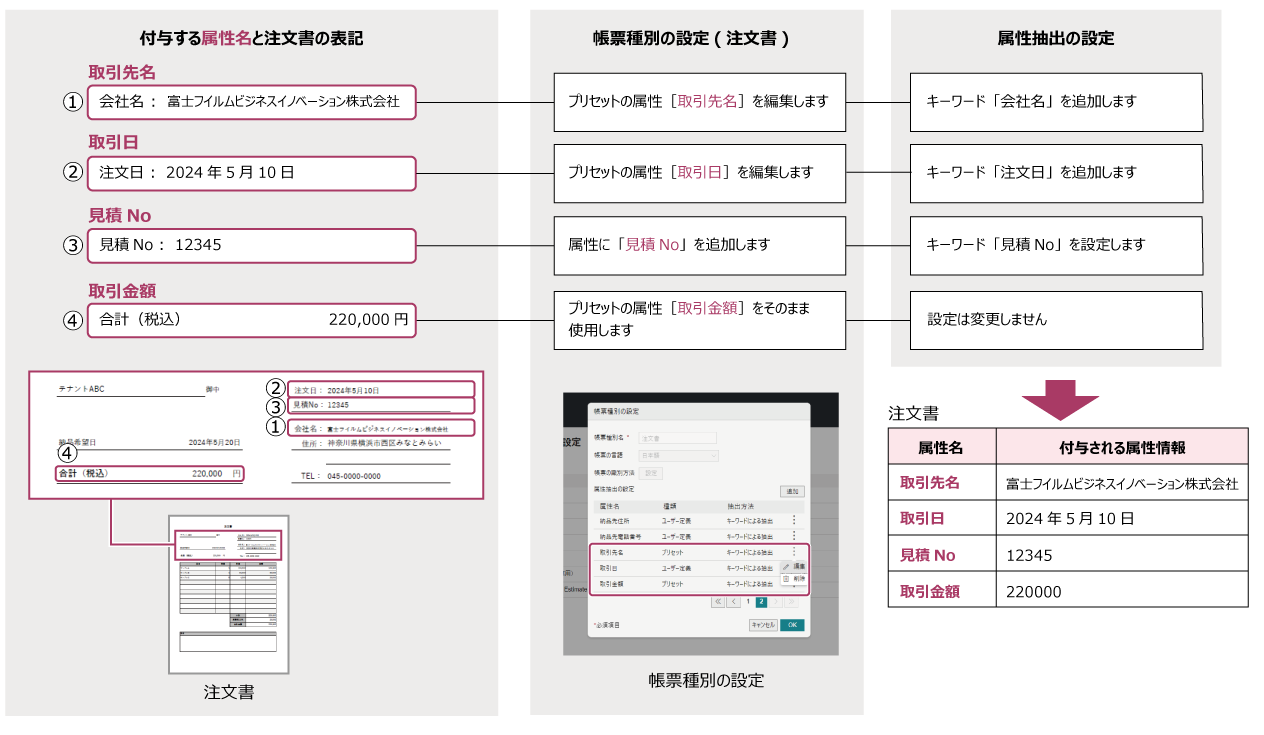Screen dimensions: 1264x735
Task: Click 富士フイルムビジネスイノベーション株式会社 cell in result table
Action: click(x=1122, y=483)
